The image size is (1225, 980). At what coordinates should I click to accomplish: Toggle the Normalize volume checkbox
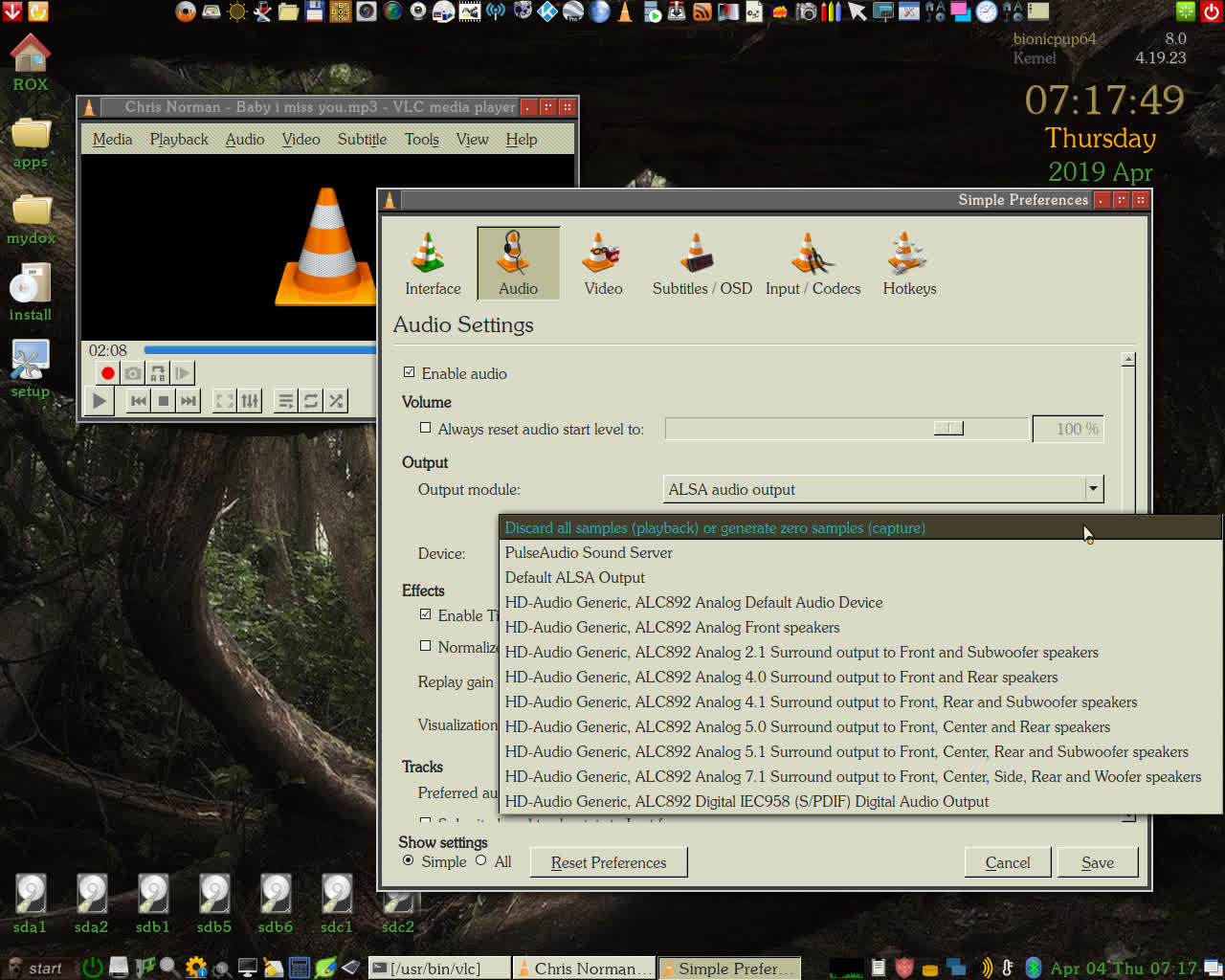click(426, 646)
